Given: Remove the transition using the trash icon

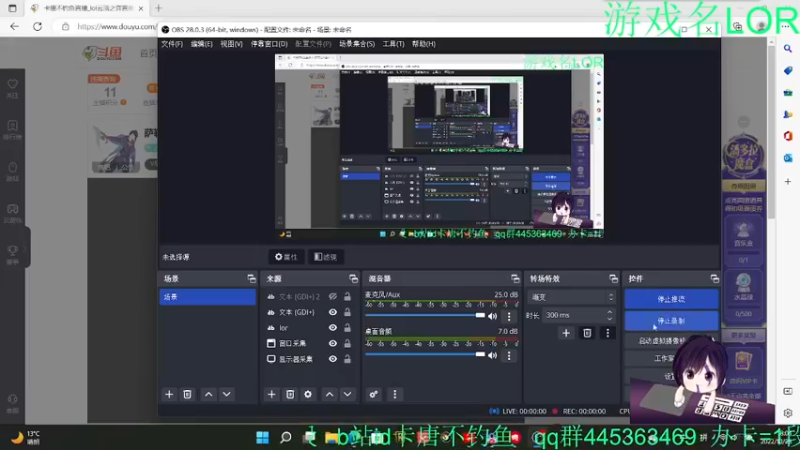Looking at the screenshot, I should 587,333.
